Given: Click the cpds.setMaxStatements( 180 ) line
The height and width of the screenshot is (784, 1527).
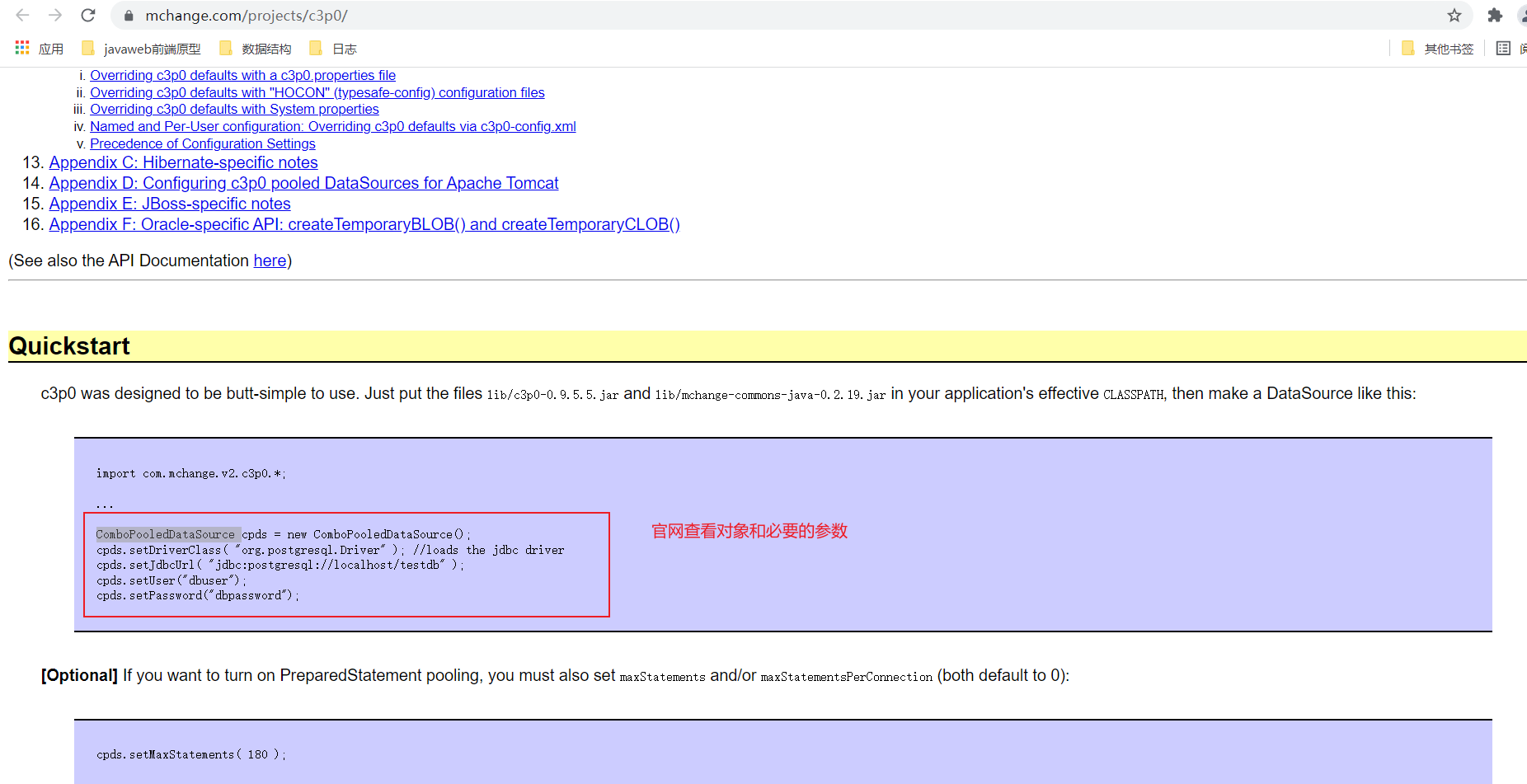Looking at the screenshot, I should (191, 754).
